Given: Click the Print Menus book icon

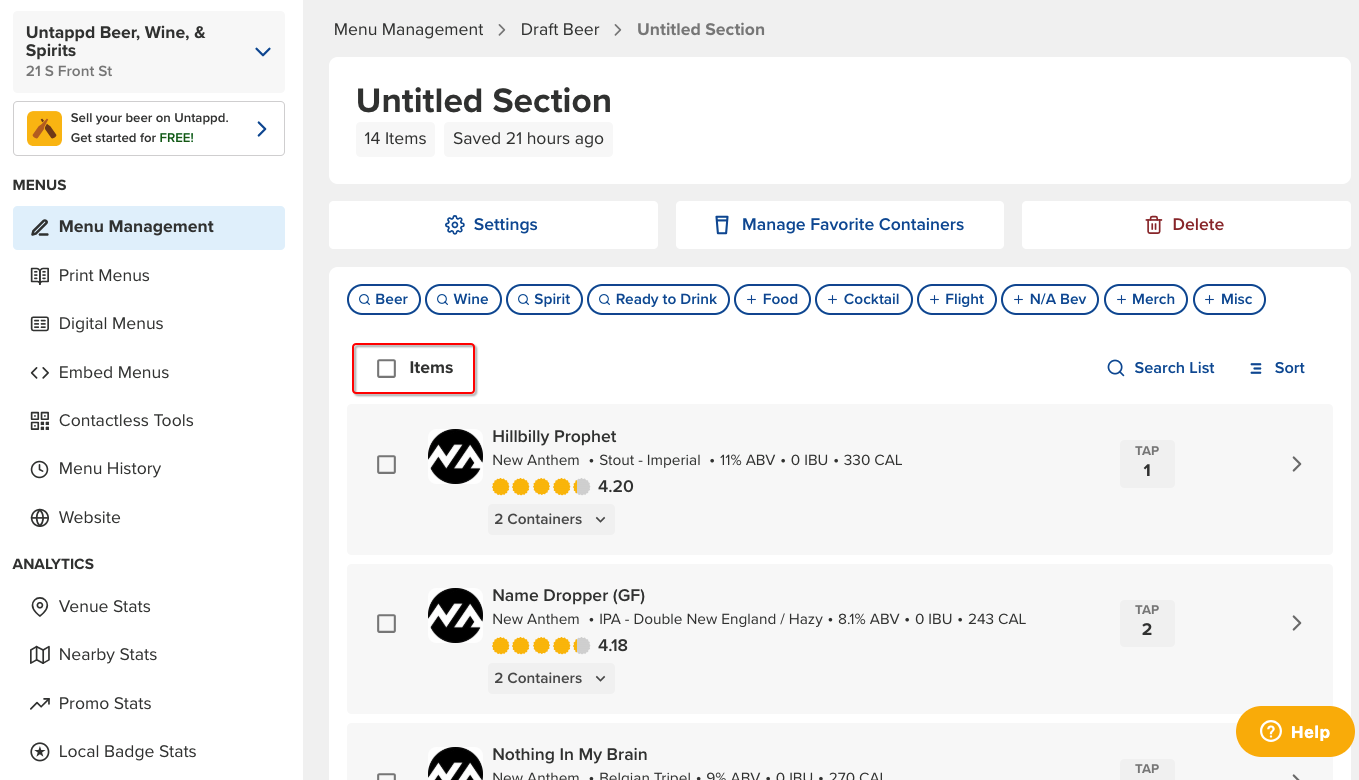Looking at the screenshot, I should click(40, 276).
